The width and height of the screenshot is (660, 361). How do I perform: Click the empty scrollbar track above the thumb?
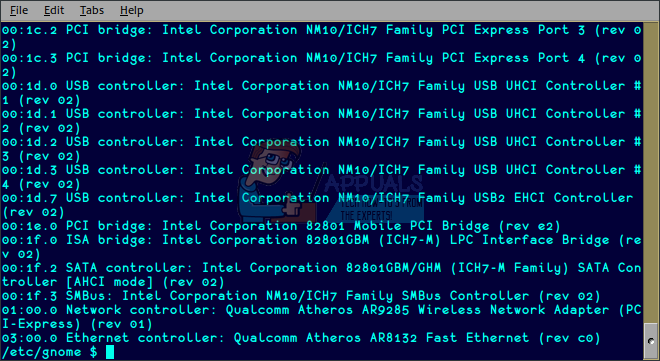[x=651, y=173]
